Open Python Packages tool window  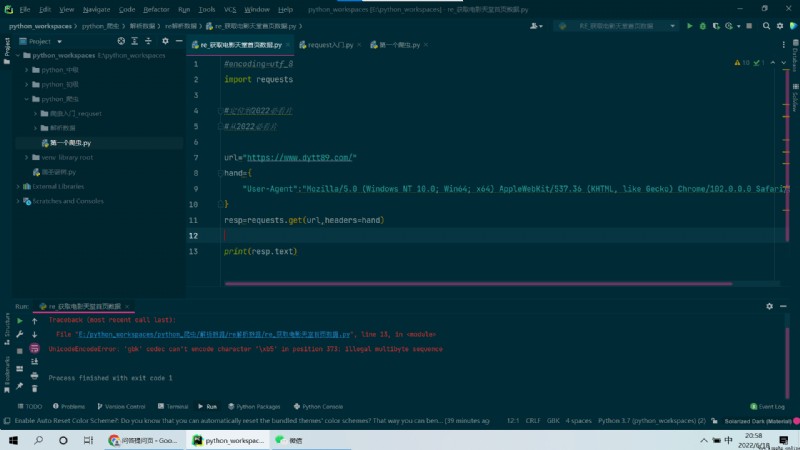click(254, 407)
